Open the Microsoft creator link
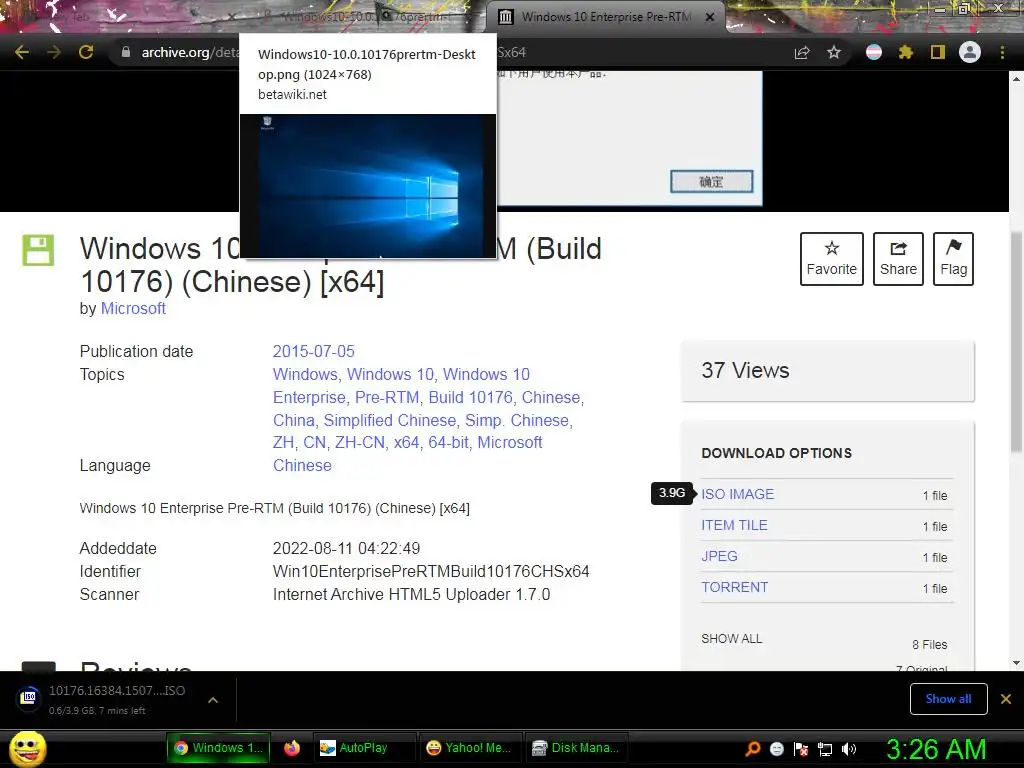1024x768 pixels. (133, 308)
